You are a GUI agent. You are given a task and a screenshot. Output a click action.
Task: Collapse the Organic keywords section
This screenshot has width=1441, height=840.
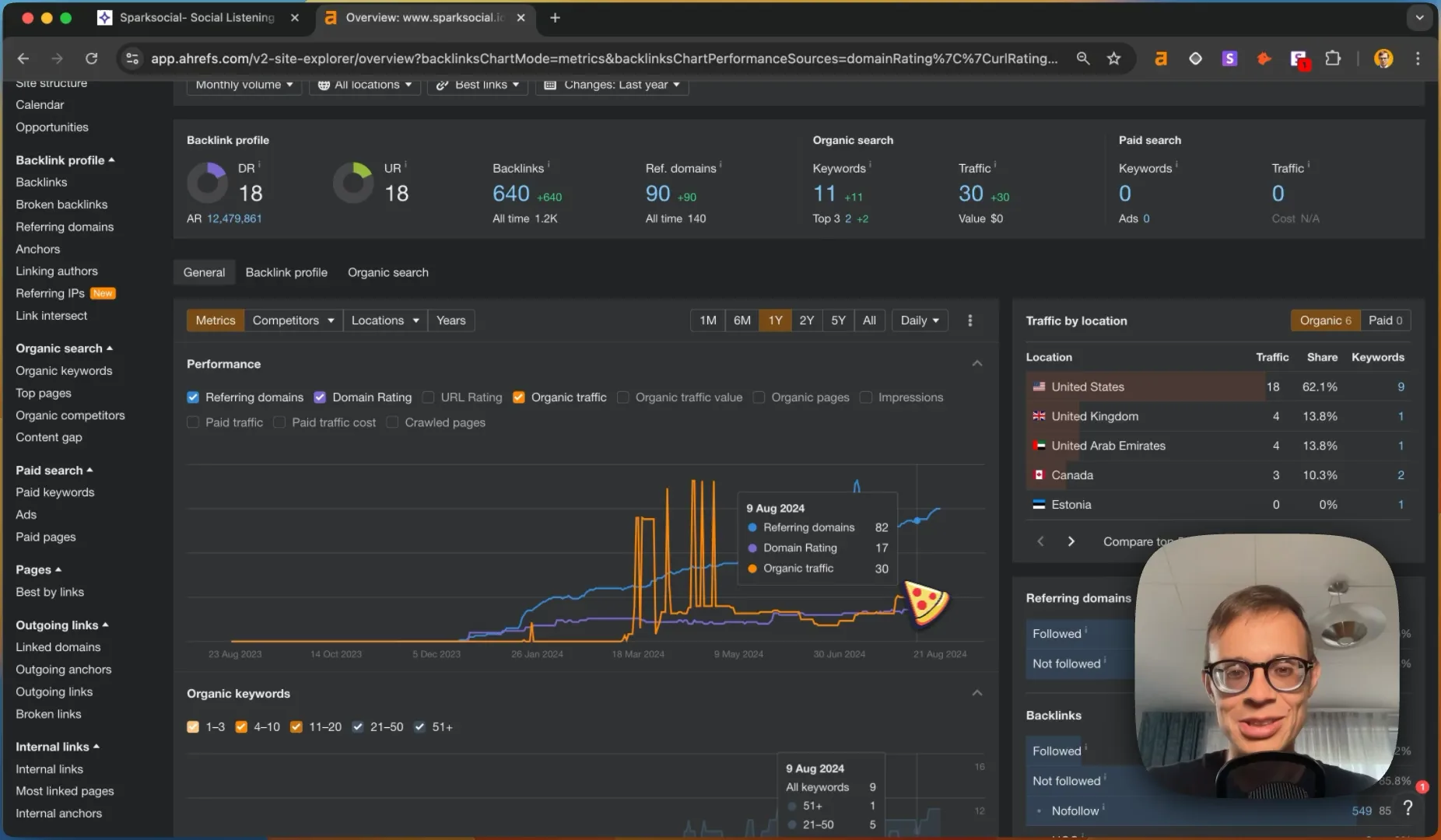click(977, 693)
